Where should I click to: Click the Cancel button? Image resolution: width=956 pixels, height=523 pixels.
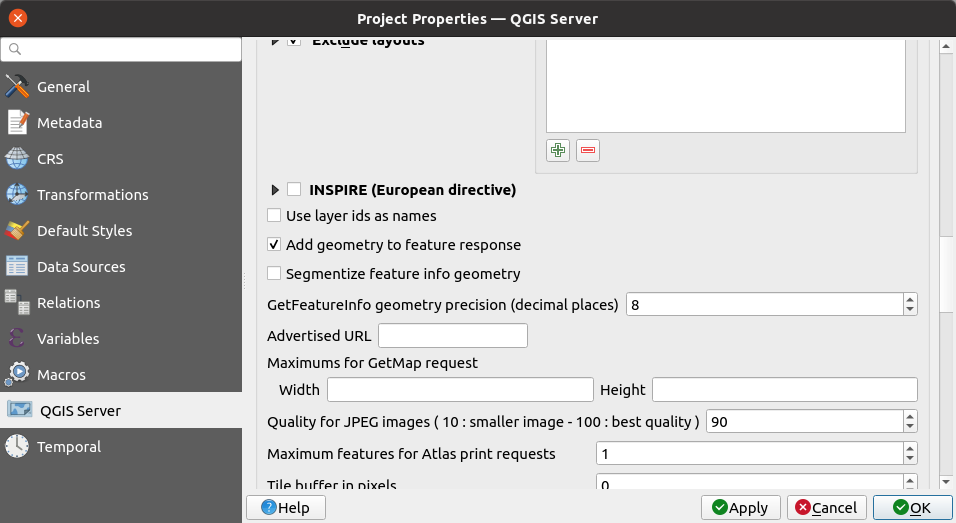(x=827, y=507)
